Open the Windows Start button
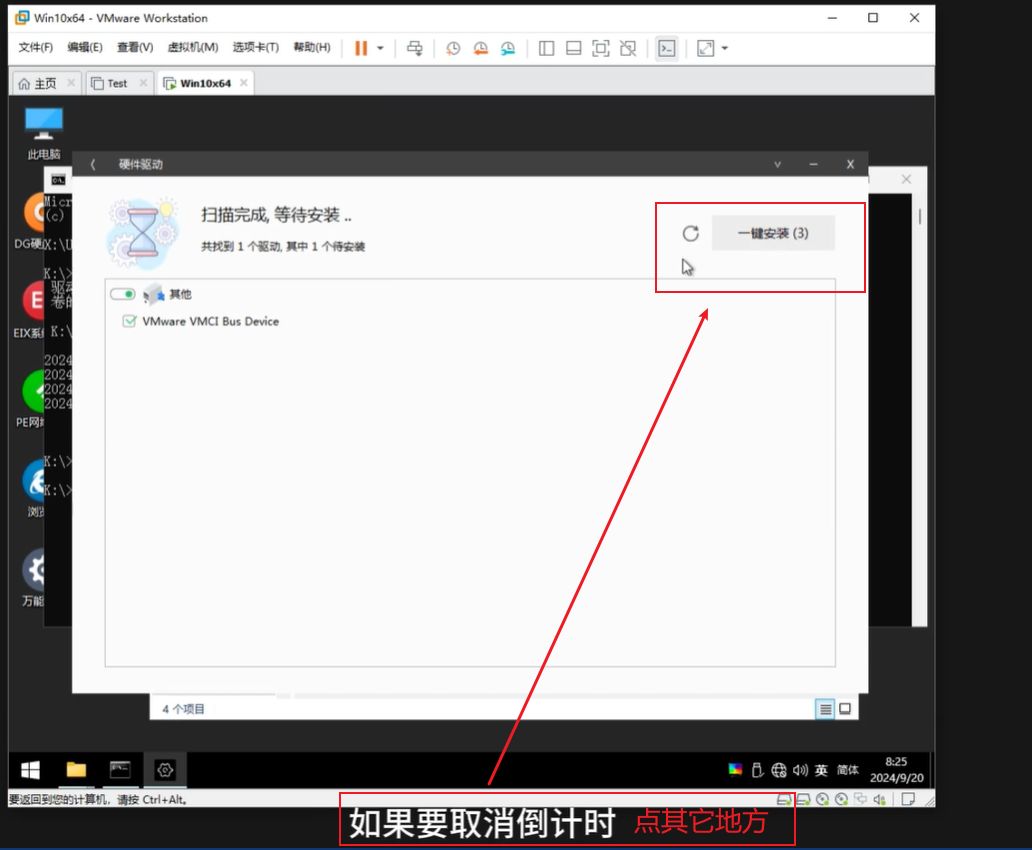1032x850 pixels. coord(31,769)
